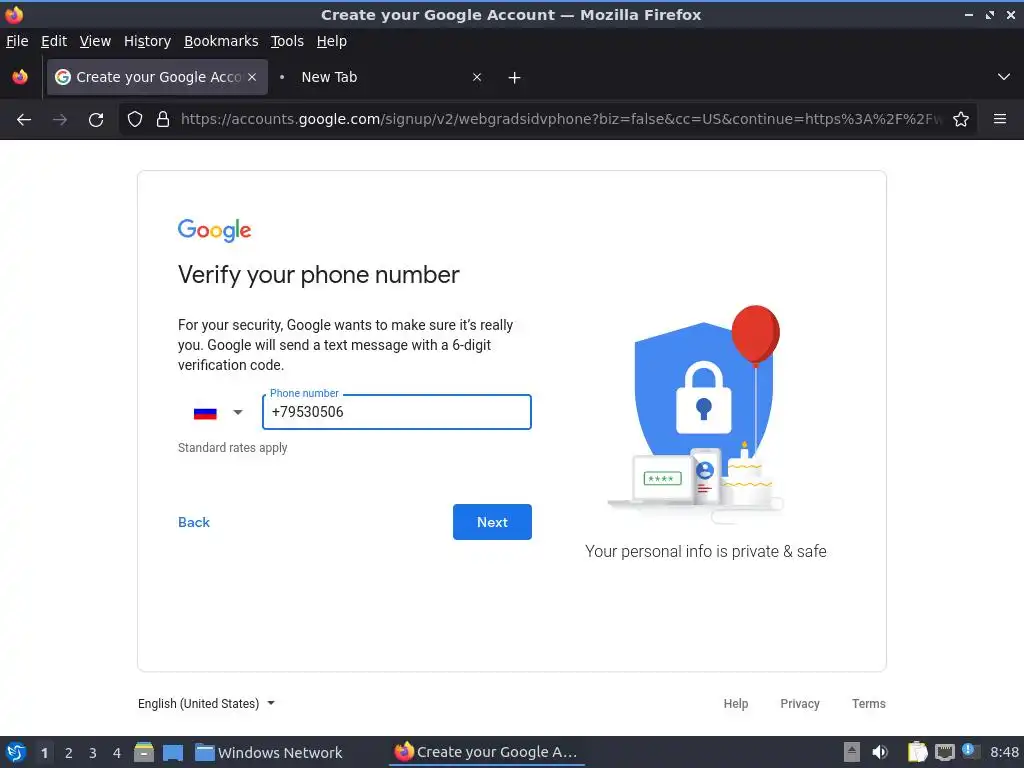This screenshot has width=1024, height=768.
Task: Open the Firefox View pinned icon
Action: pyautogui.click(x=20, y=77)
